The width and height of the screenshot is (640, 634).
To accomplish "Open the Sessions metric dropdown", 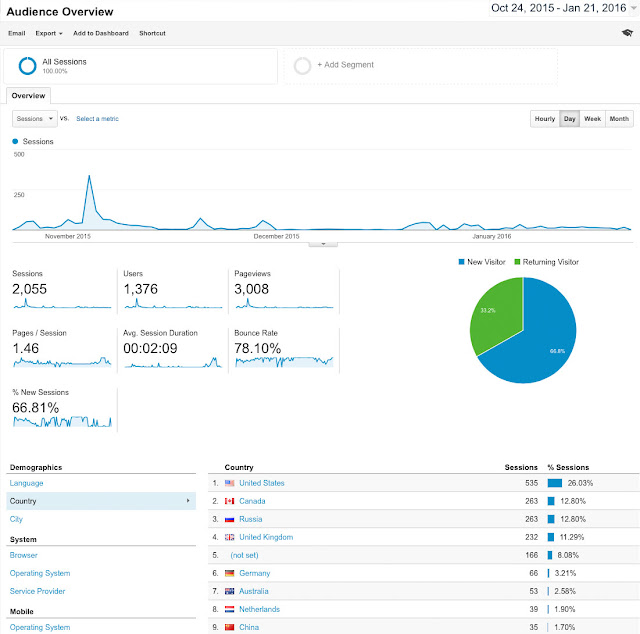I will (35, 119).
